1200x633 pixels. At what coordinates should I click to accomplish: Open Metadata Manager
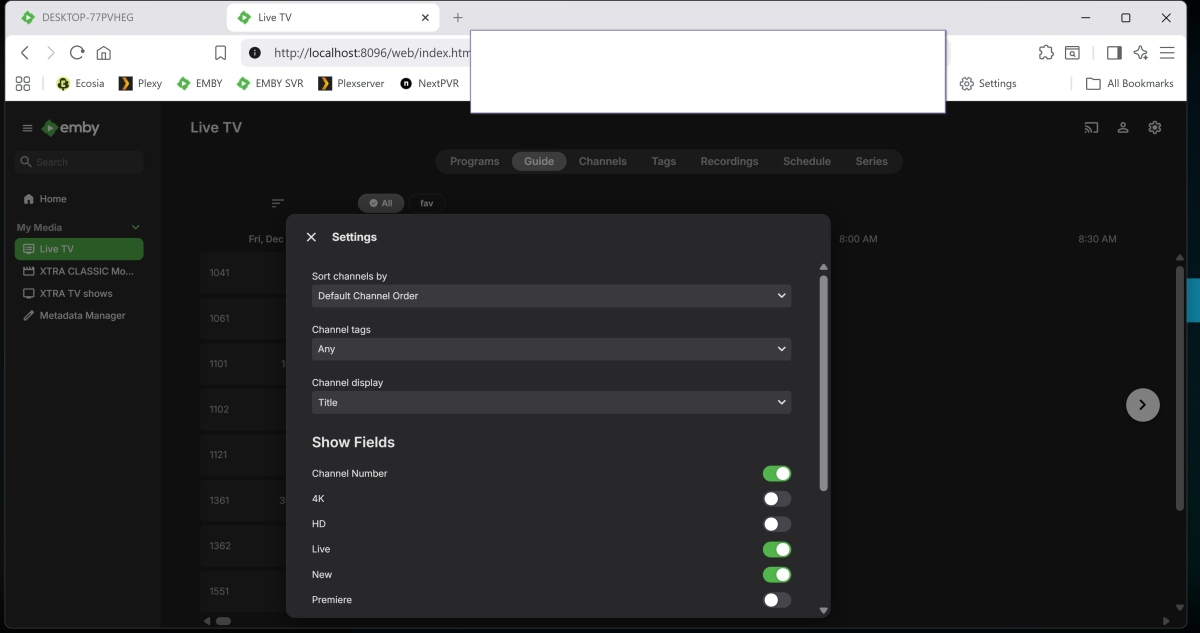(79, 315)
